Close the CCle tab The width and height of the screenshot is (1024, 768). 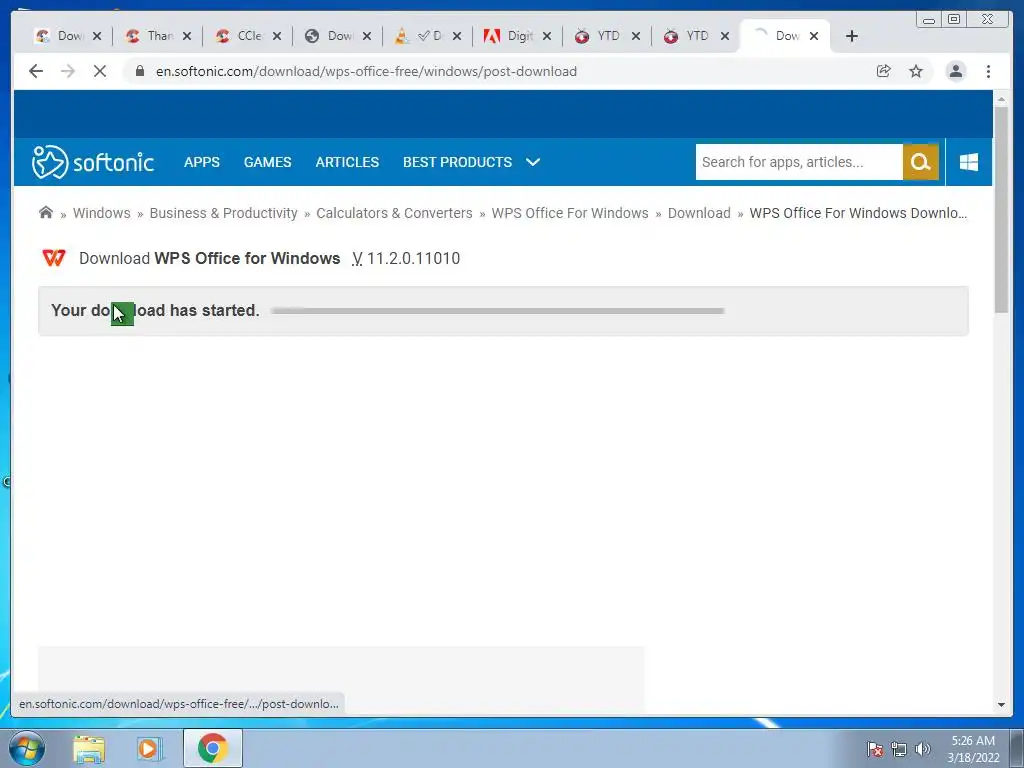click(x=277, y=36)
